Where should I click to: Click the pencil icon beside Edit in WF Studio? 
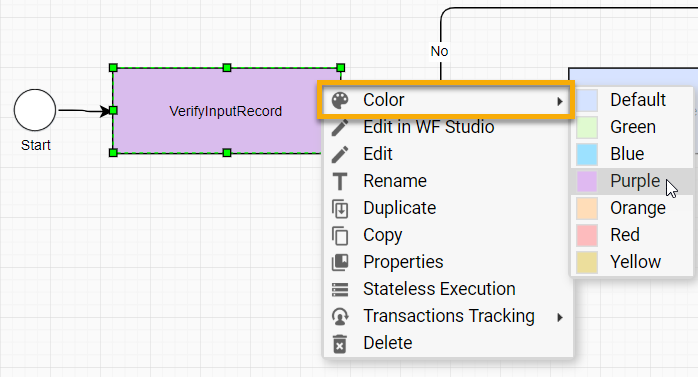[340, 127]
